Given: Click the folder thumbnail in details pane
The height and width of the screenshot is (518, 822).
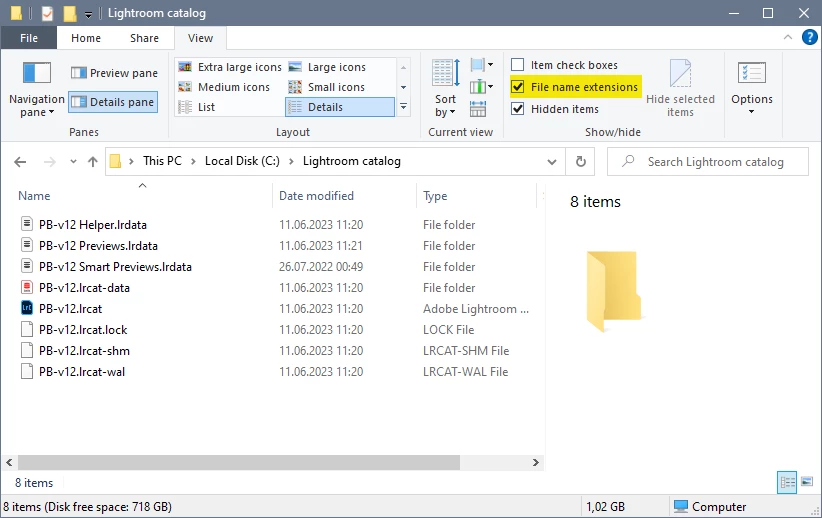Looking at the screenshot, I should (x=613, y=291).
